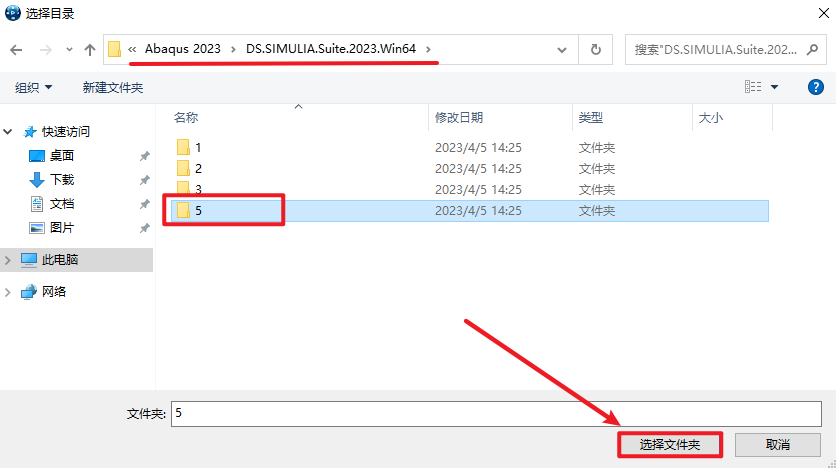Click the Cancel (取消) button

pyautogui.click(x=777, y=444)
